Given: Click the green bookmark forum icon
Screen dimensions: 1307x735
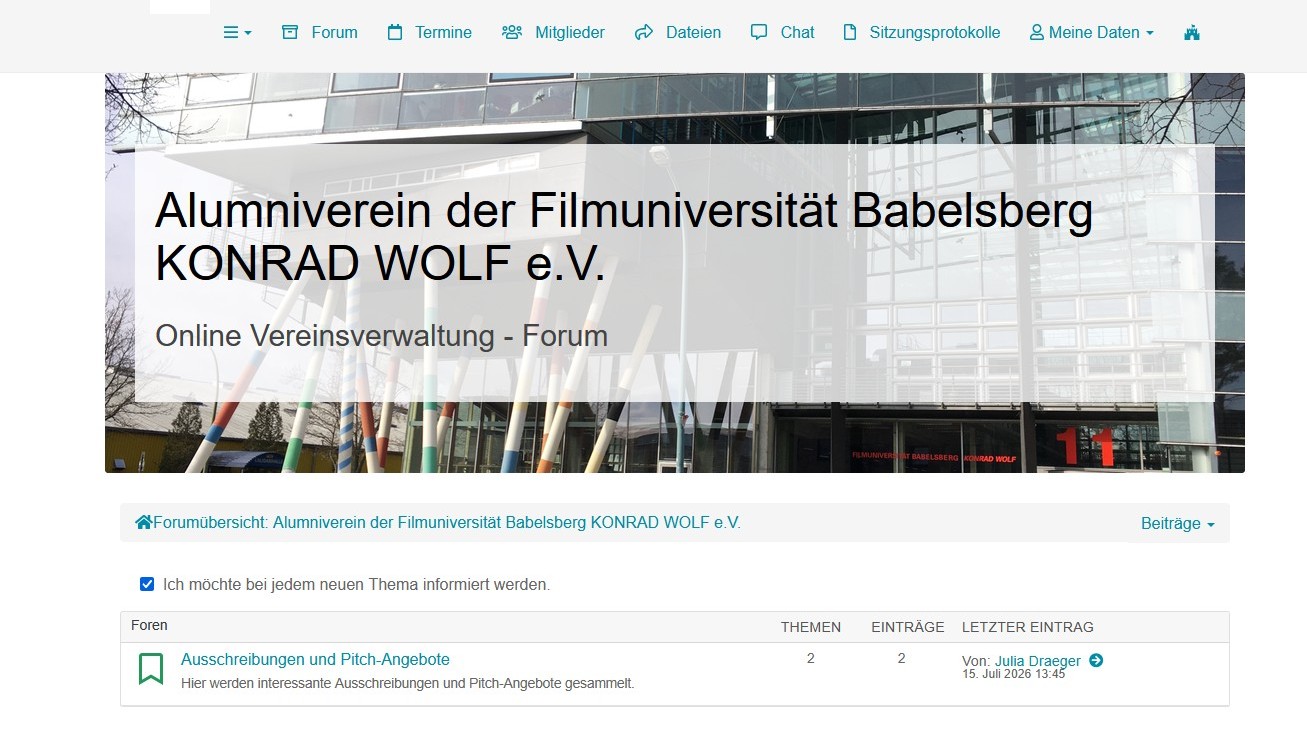Looking at the screenshot, I should pyautogui.click(x=151, y=668).
